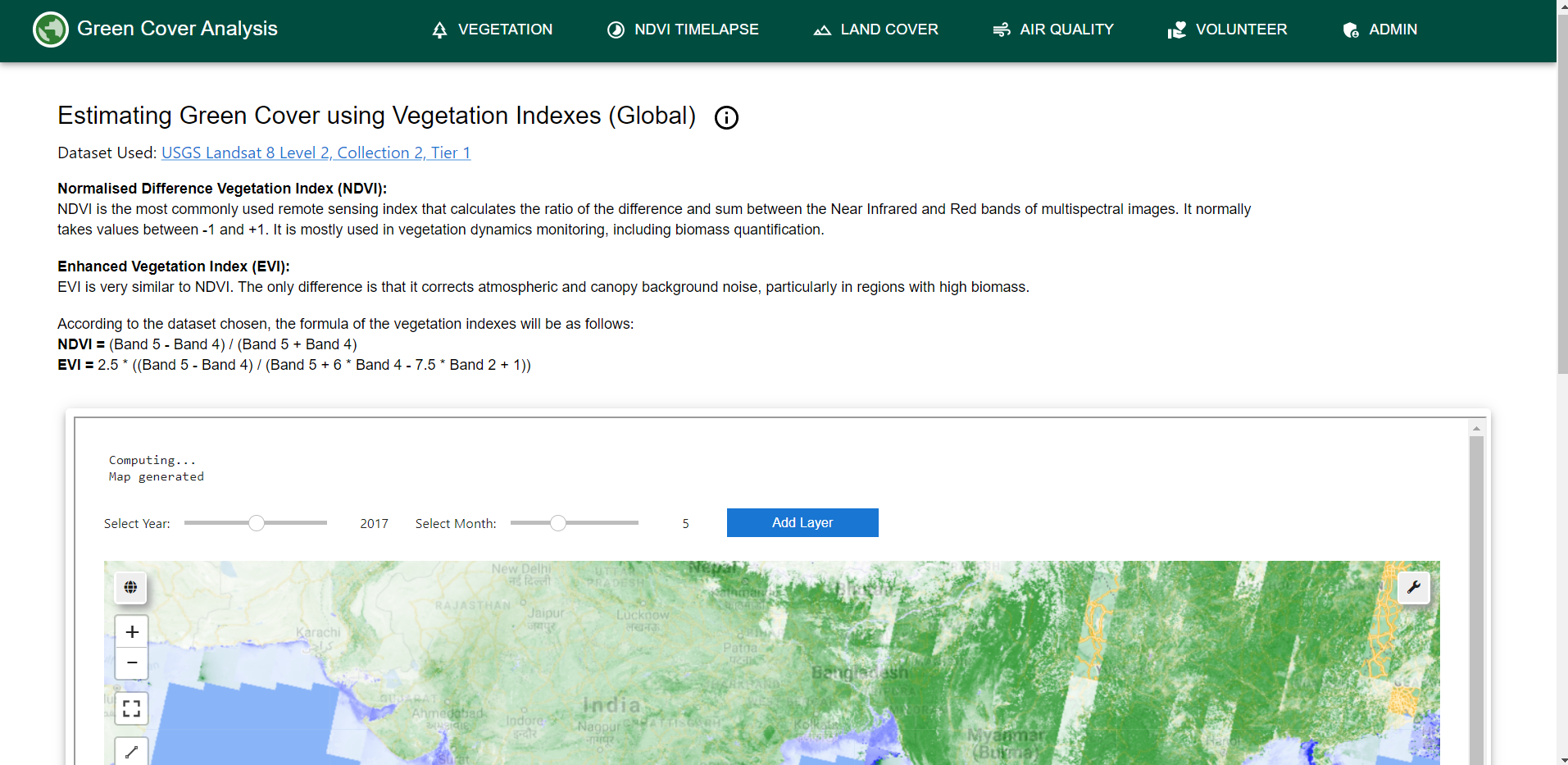
Task: Select the drawing/ruler tool below fullscreen control
Action: [131, 751]
